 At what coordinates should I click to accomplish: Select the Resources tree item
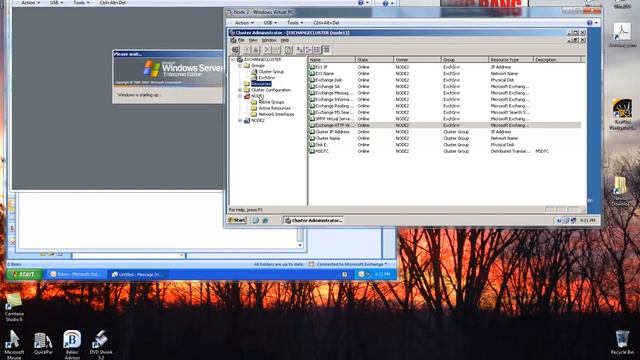261,84
